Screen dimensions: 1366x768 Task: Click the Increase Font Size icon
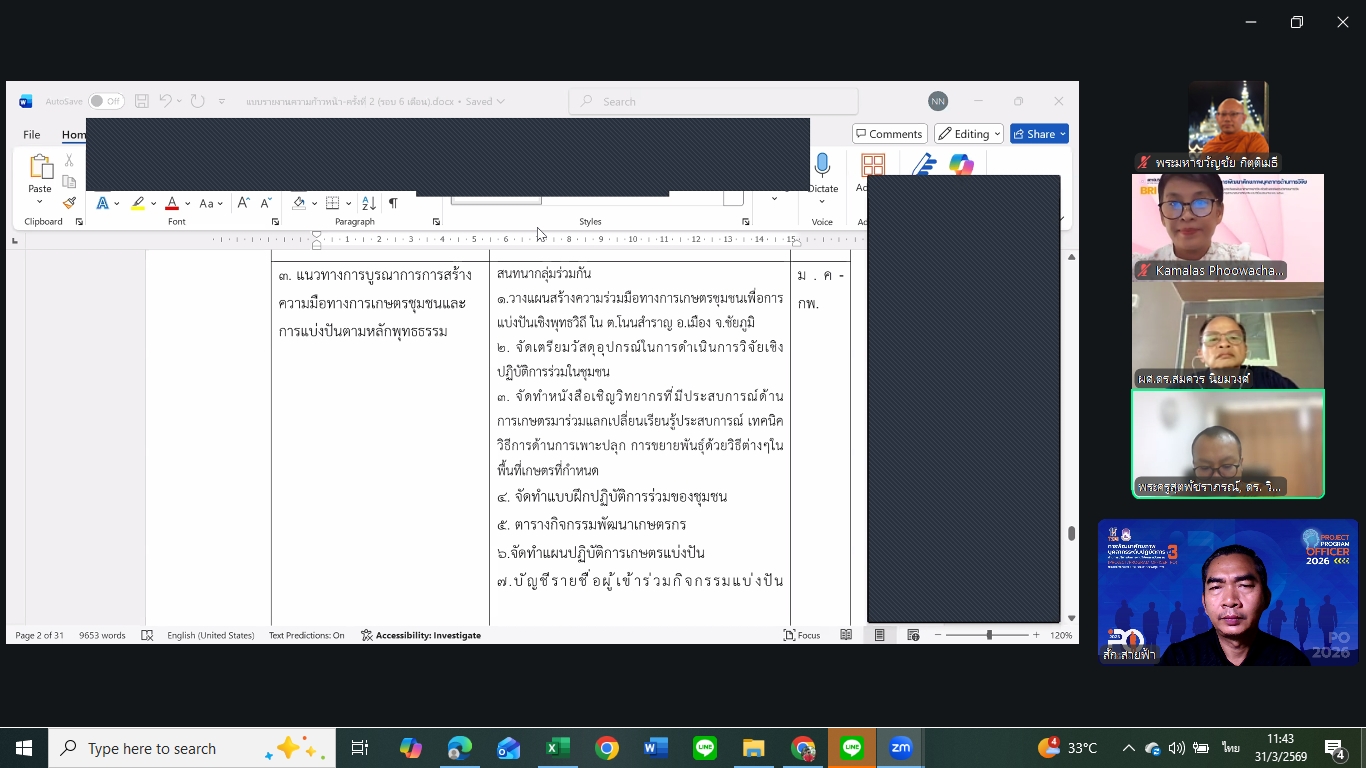(x=243, y=203)
